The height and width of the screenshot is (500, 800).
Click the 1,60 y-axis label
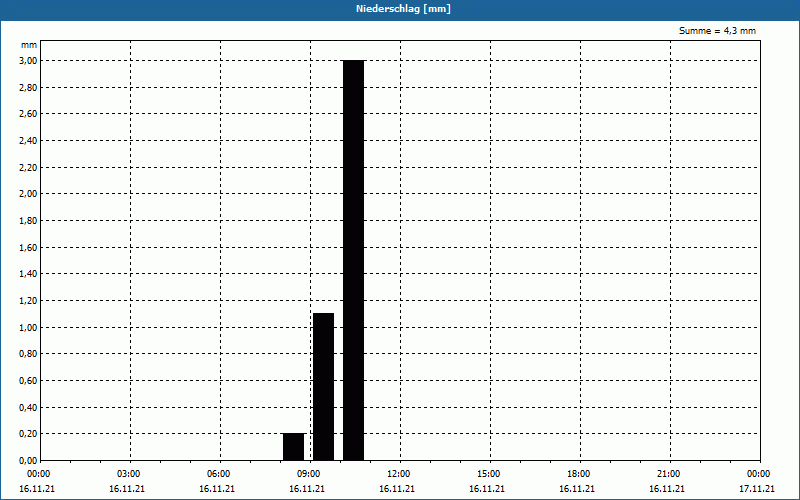pyautogui.click(x=28, y=247)
